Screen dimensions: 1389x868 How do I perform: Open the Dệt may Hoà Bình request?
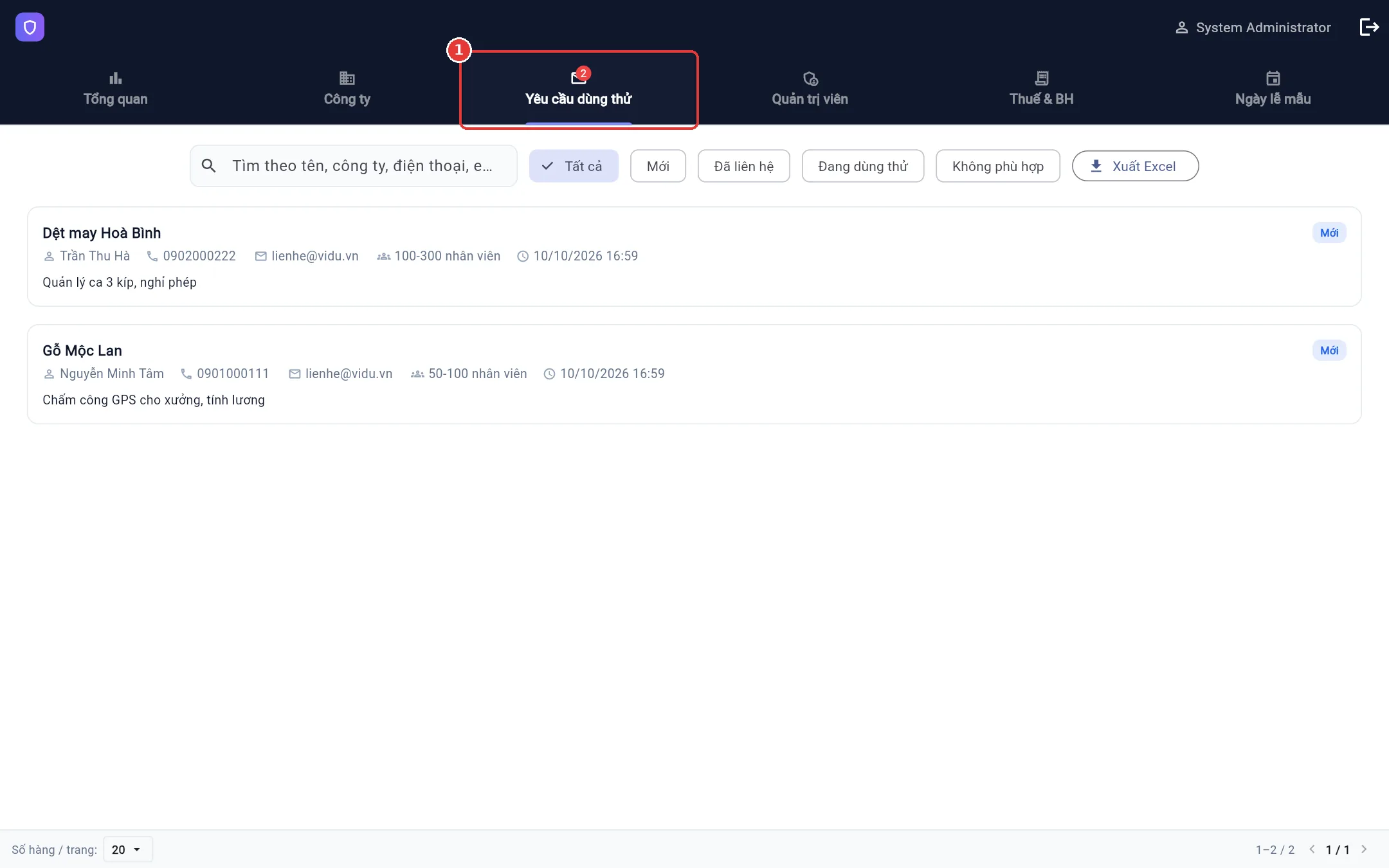pyautogui.click(x=694, y=257)
